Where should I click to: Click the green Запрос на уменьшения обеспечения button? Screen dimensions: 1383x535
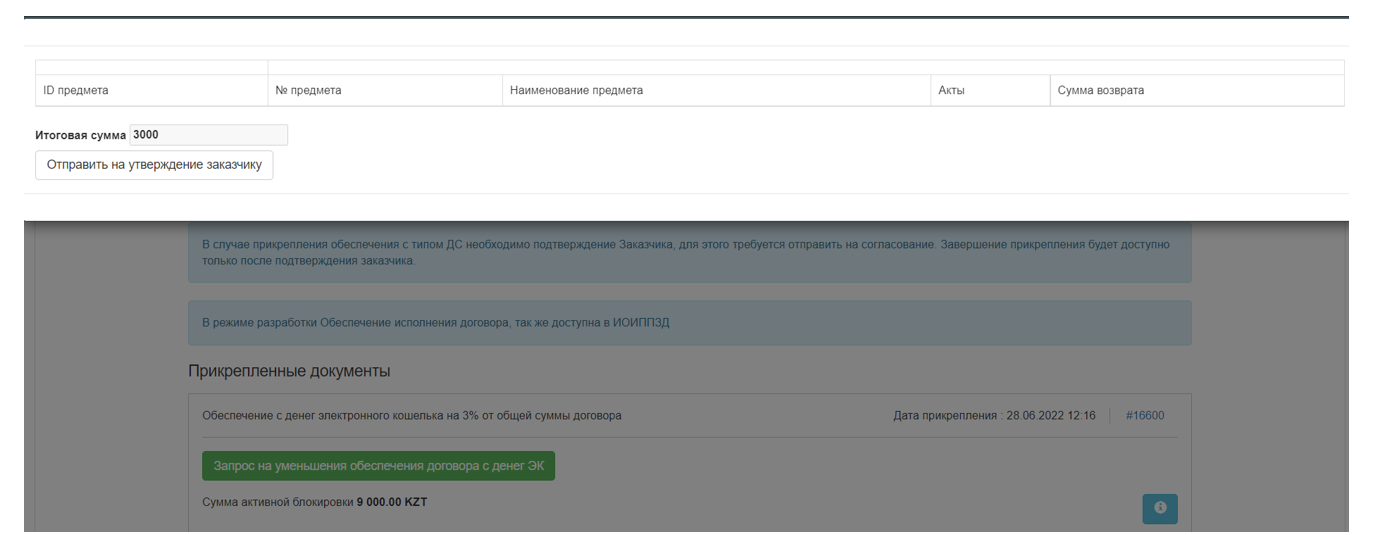point(378,466)
